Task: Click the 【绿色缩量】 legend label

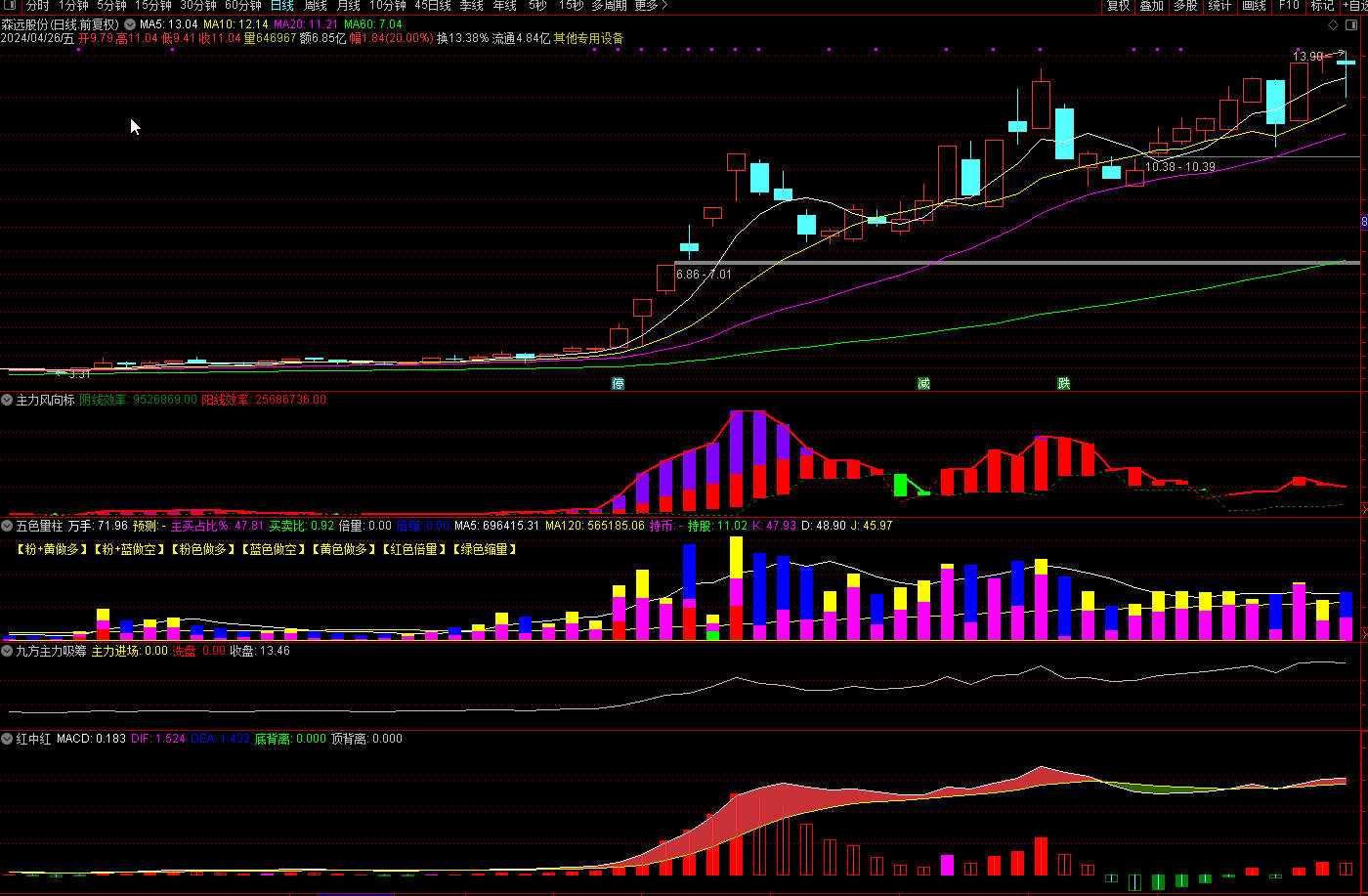Action: (483, 550)
